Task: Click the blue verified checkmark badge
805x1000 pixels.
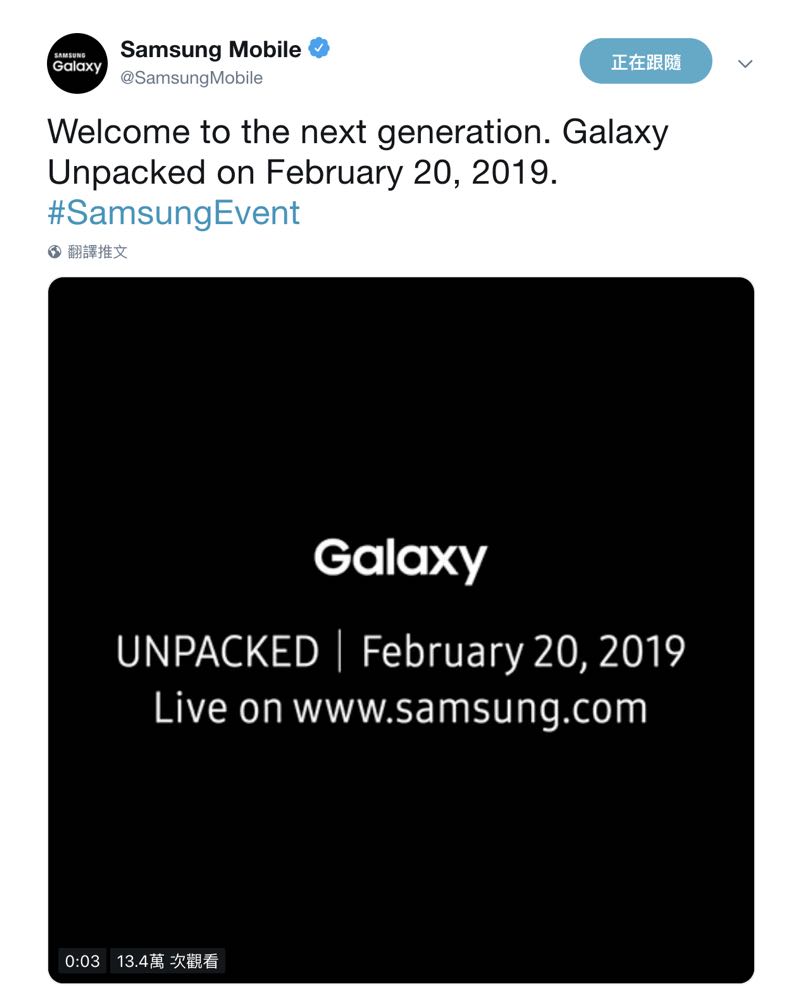Action: pos(319,48)
